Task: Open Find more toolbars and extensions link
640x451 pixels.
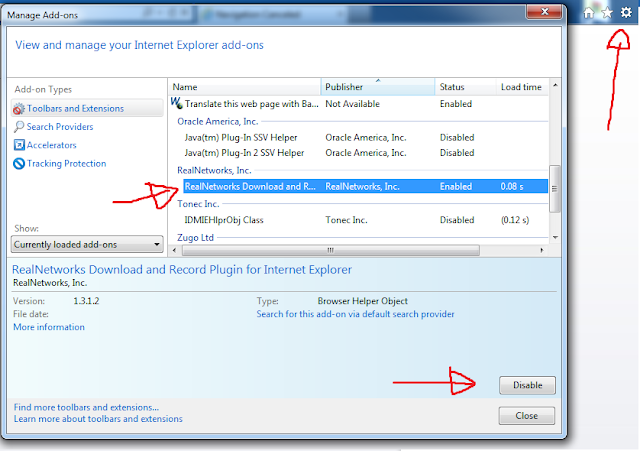Action: click(x=86, y=407)
